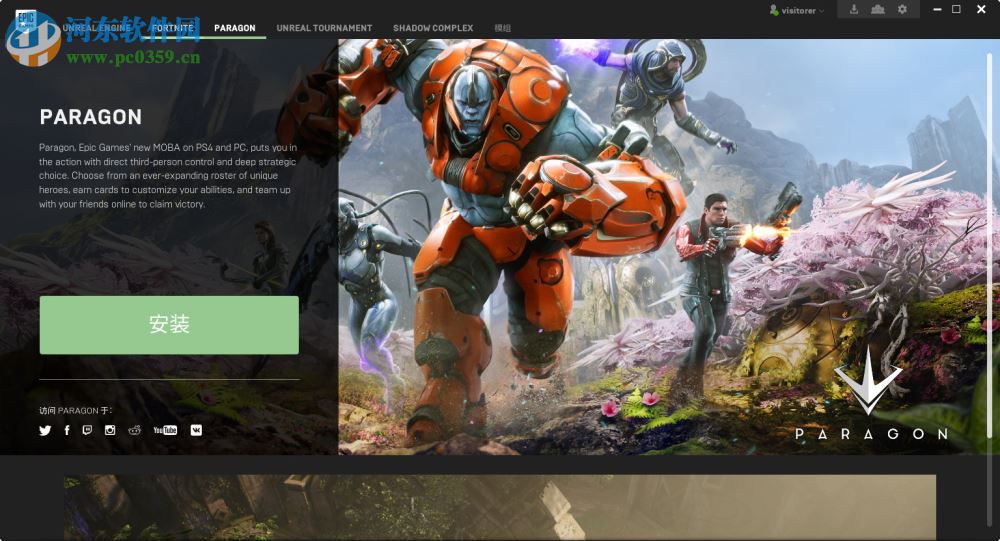The width and height of the screenshot is (1000, 541).
Task: Click the green 安装 install button
Action: click(x=169, y=325)
